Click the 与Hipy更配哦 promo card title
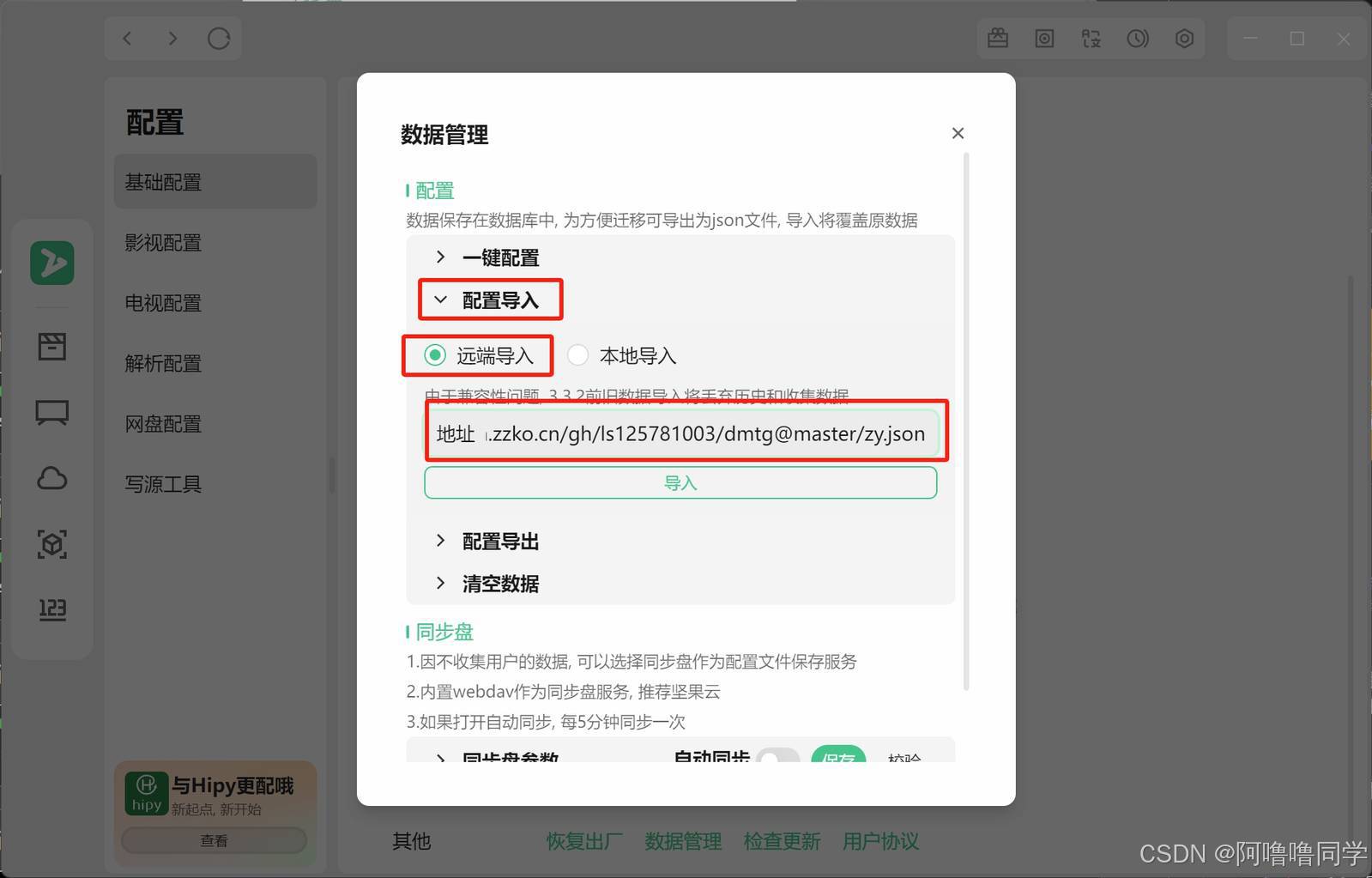Viewport: 1372px width, 878px height. [233, 785]
